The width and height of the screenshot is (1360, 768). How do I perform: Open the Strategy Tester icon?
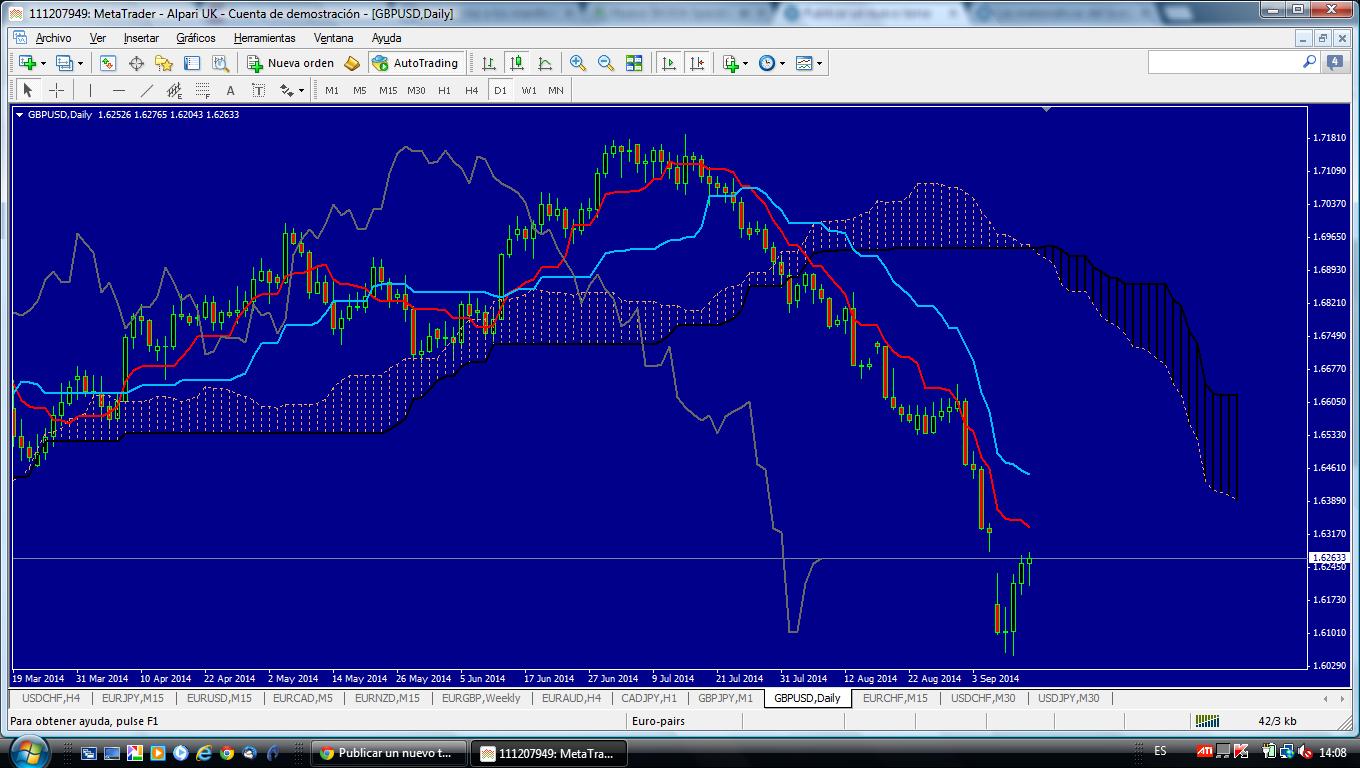(x=220, y=63)
